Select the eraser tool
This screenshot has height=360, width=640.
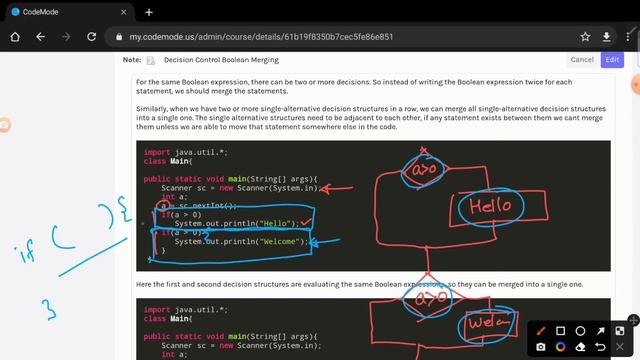580,347
